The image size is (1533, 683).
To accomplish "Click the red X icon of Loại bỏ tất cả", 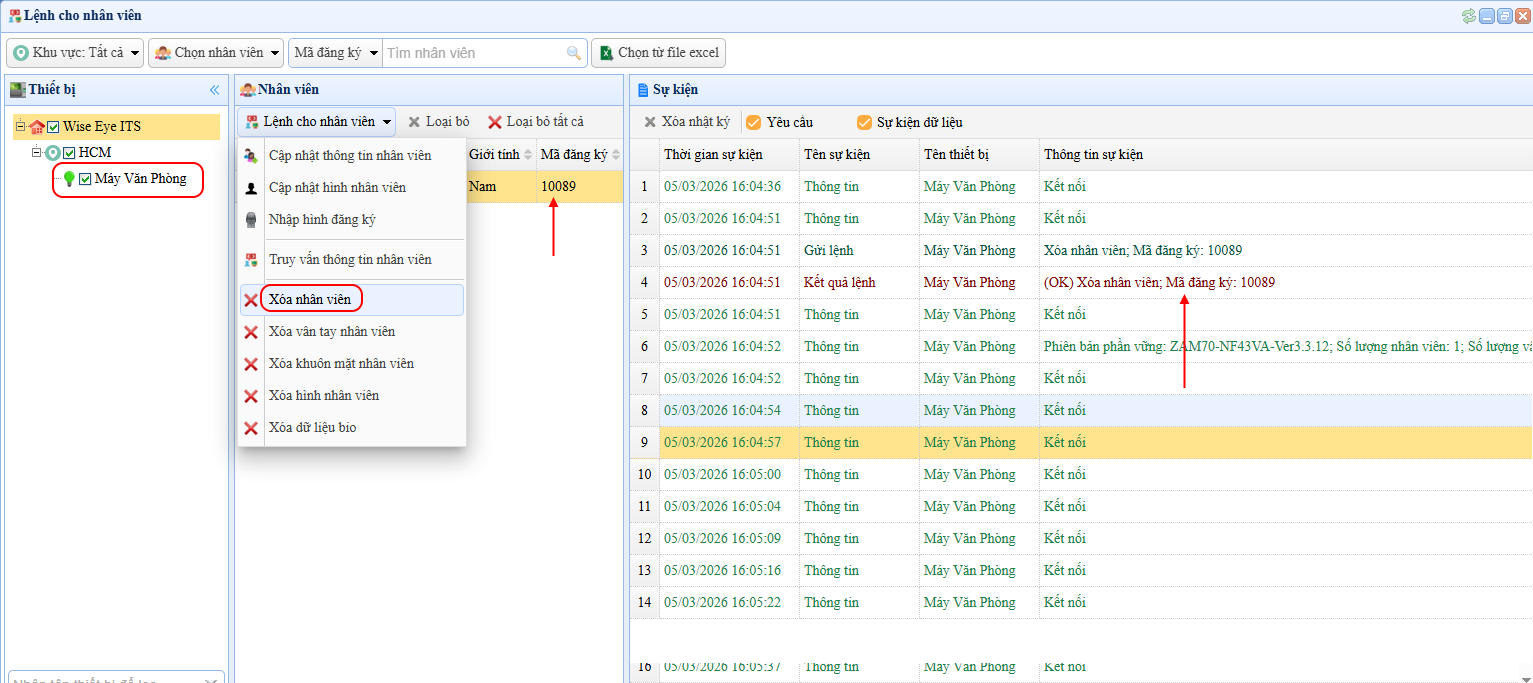I will click(494, 122).
